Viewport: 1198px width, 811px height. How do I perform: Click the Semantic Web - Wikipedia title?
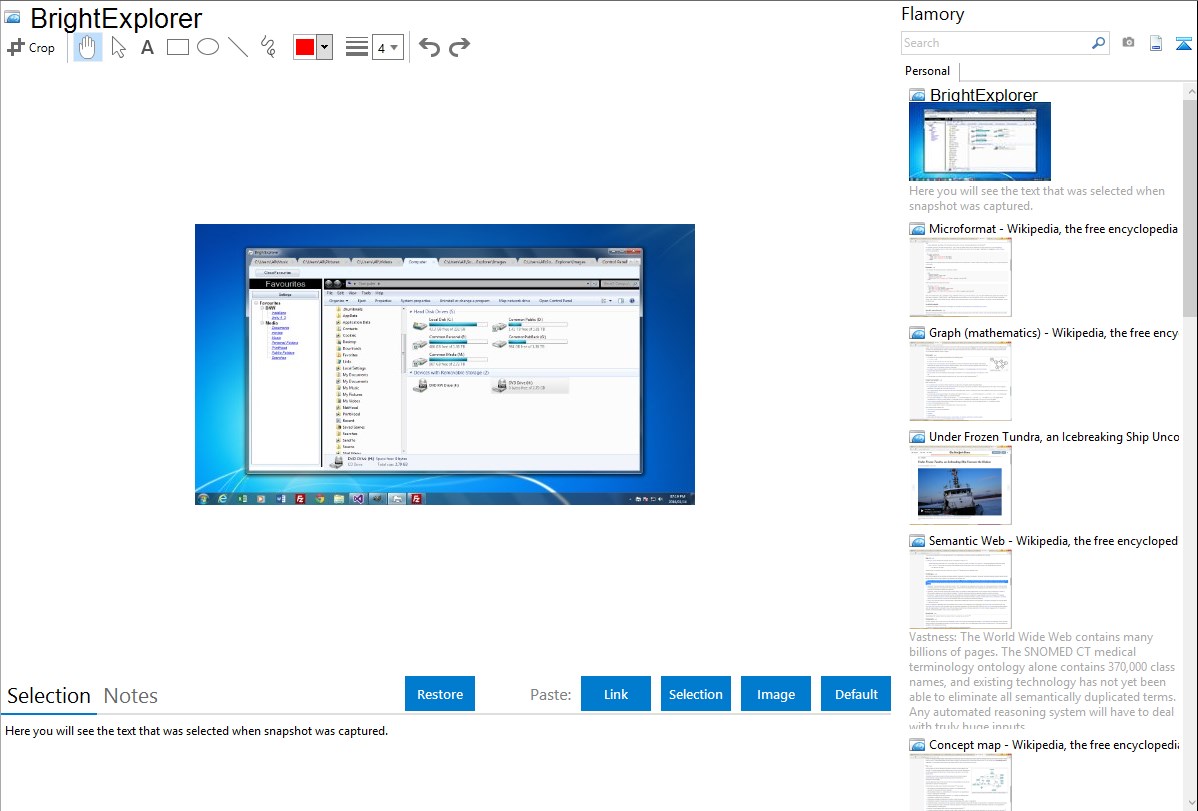[1053, 540]
